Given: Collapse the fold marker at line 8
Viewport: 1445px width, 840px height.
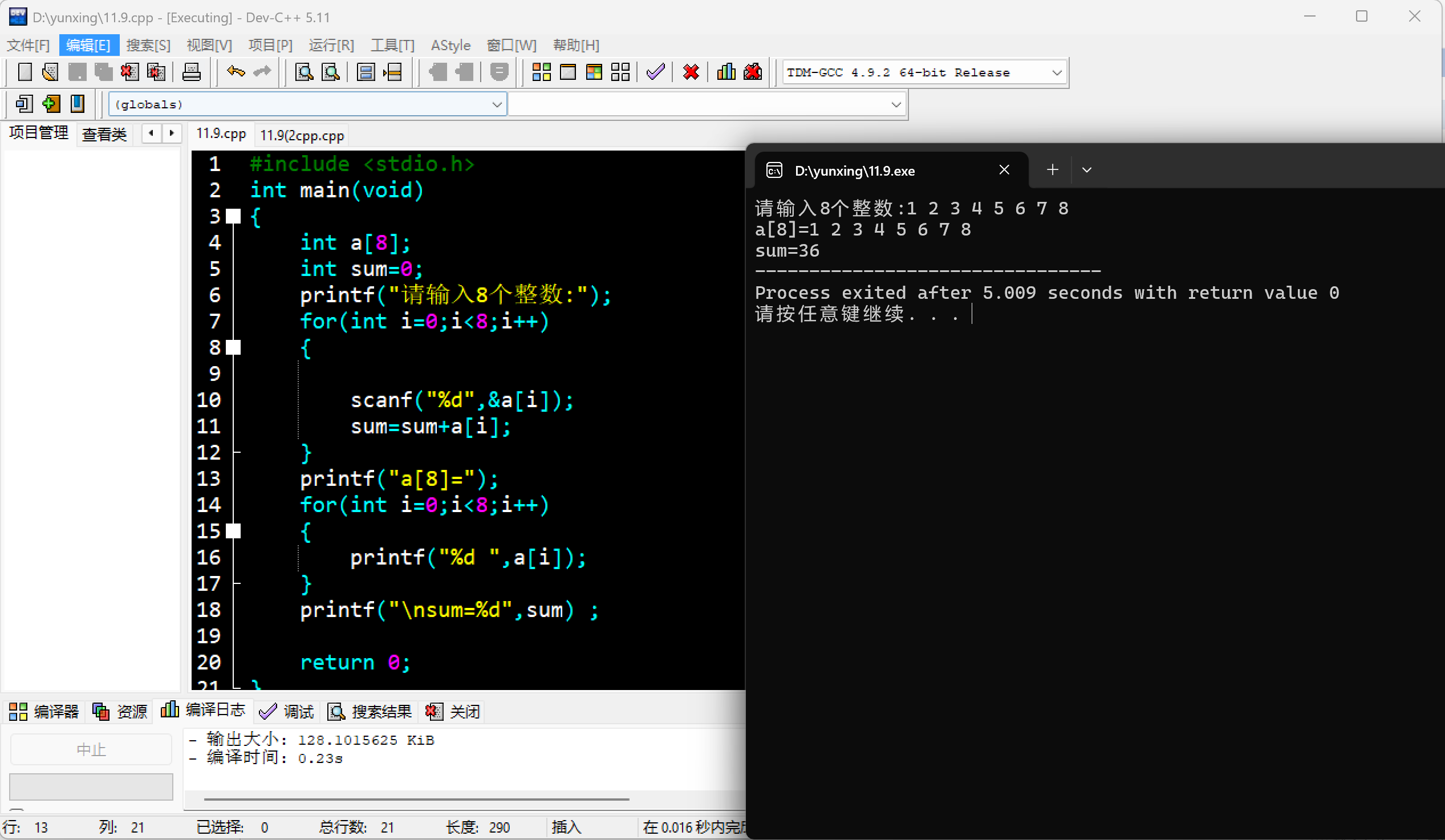Looking at the screenshot, I should [x=233, y=347].
